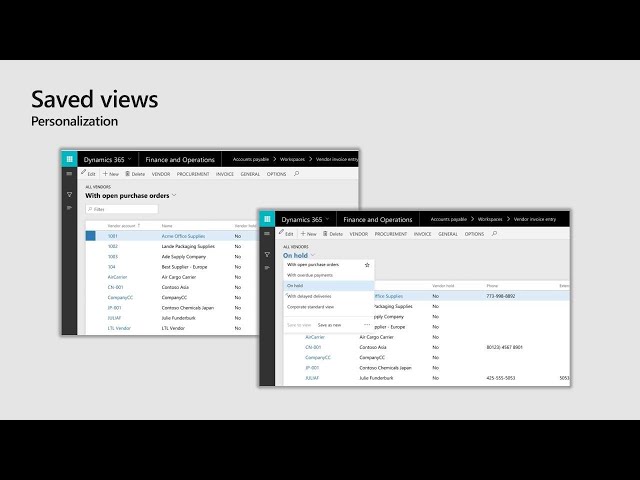
Task: Open hamburger navigation menu in the front window
Action: (x=267, y=233)
